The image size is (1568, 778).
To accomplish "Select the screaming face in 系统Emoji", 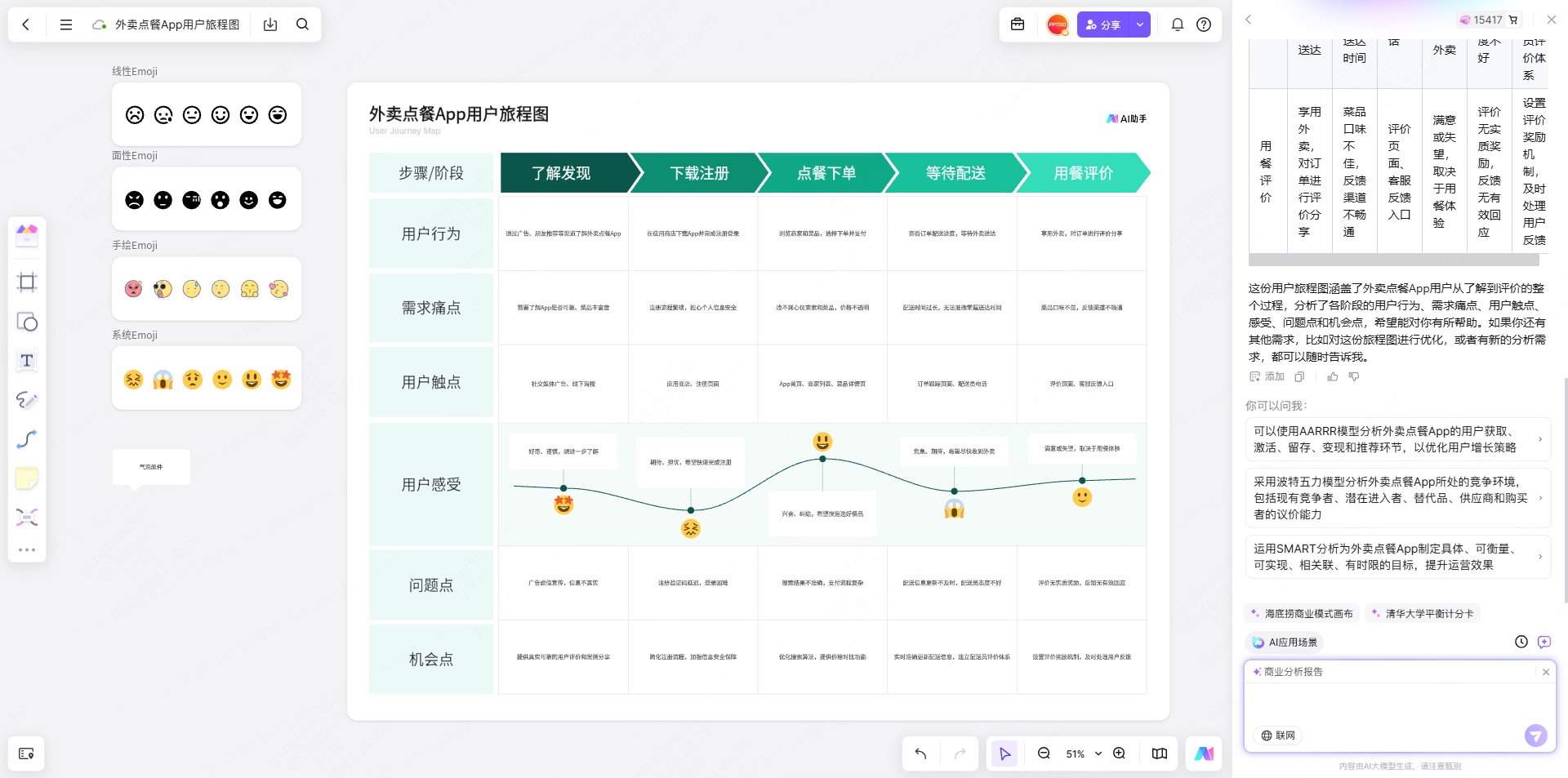I will [163, 380].
